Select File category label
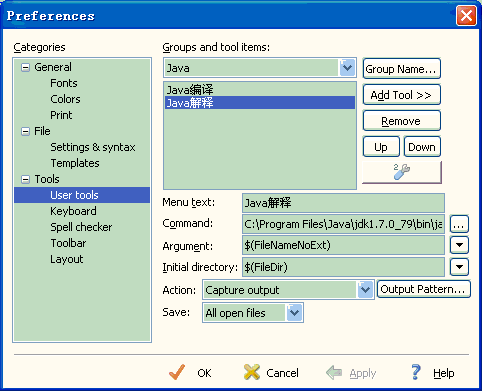The image size is (482, 391). point(42,131)
